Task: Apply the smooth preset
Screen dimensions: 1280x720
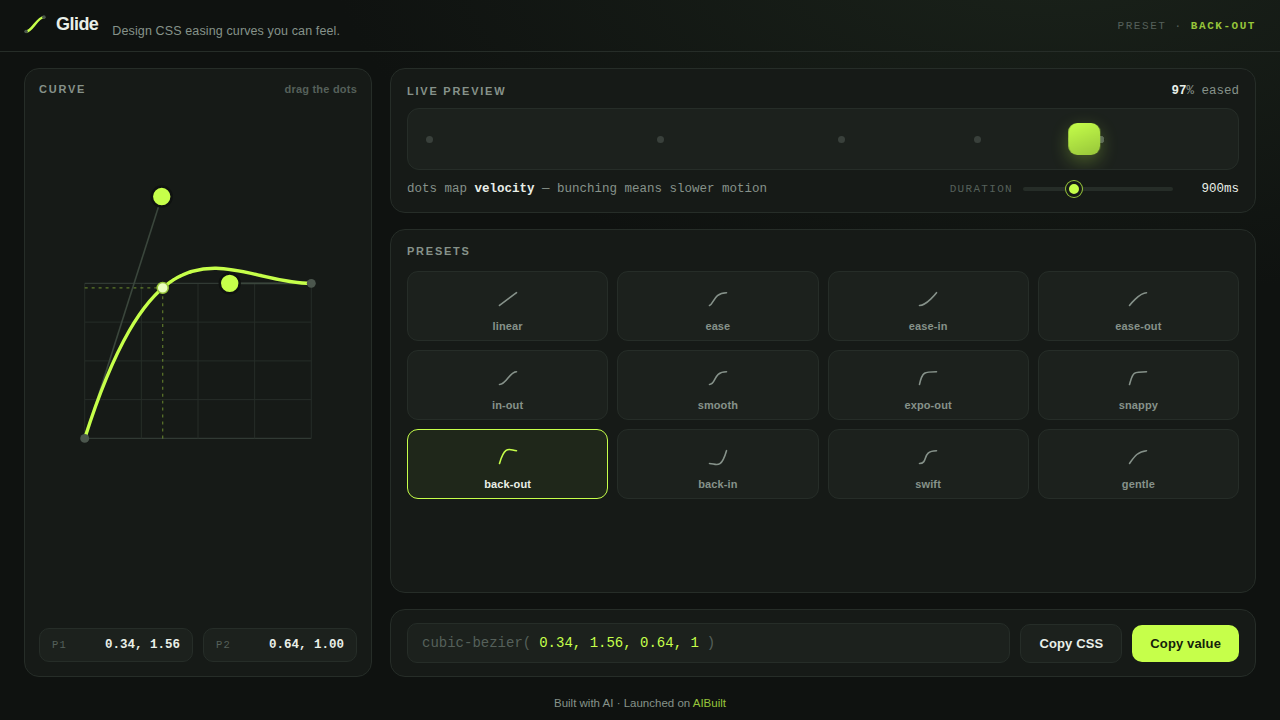Action: [718, 385]
